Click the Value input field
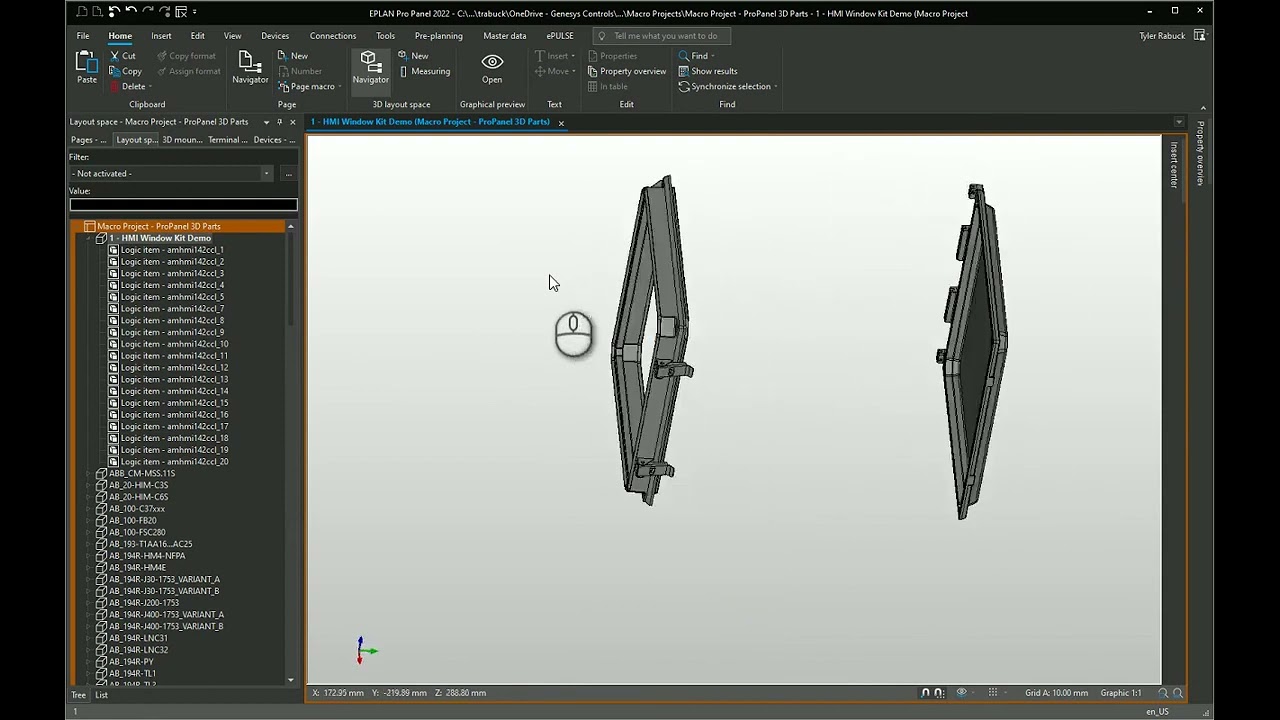1280x720 pixels. [x=183, y=205]
